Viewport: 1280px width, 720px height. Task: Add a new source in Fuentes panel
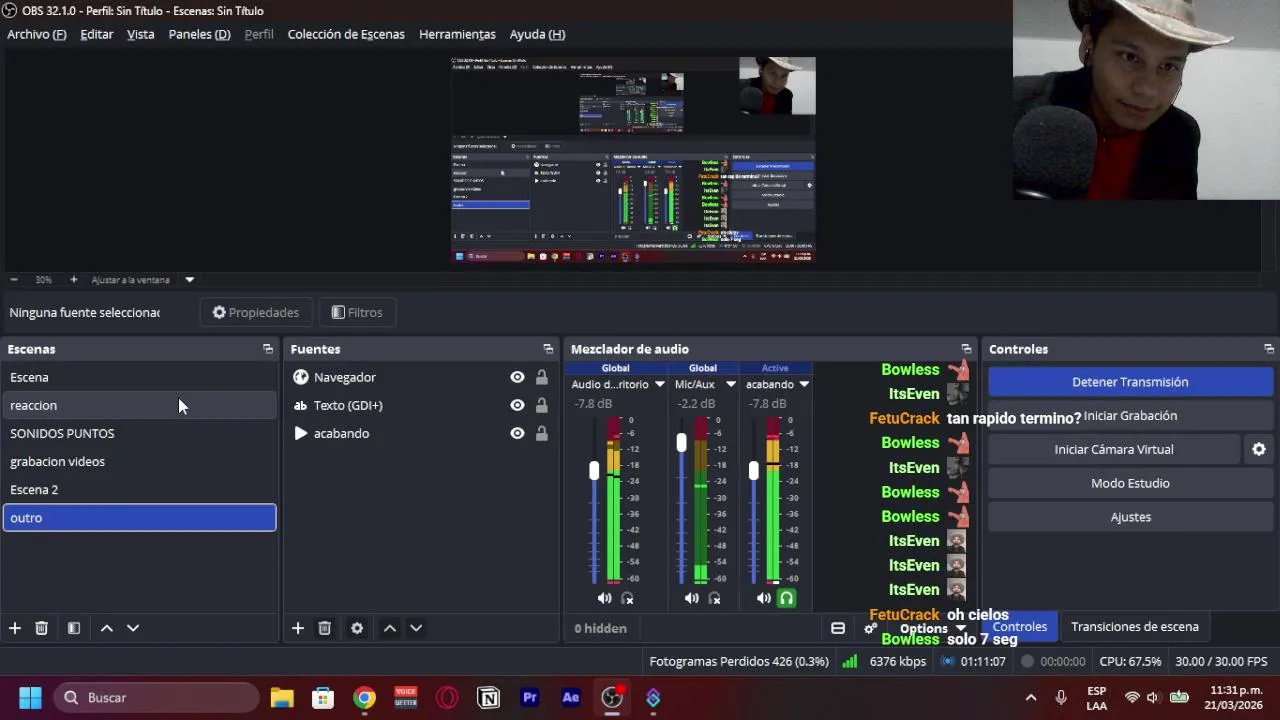[298, 628]
